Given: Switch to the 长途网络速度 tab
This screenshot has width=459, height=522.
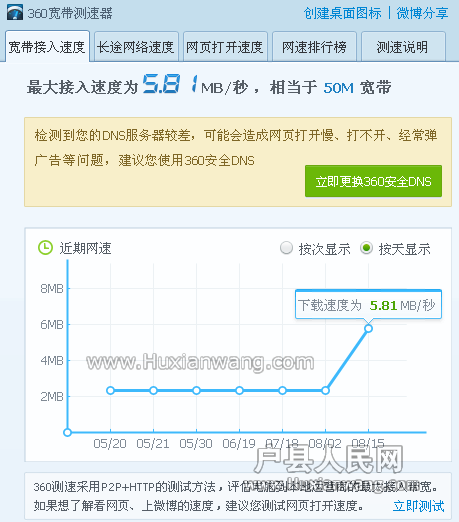Looking at the screenshot, I should 136,47.
